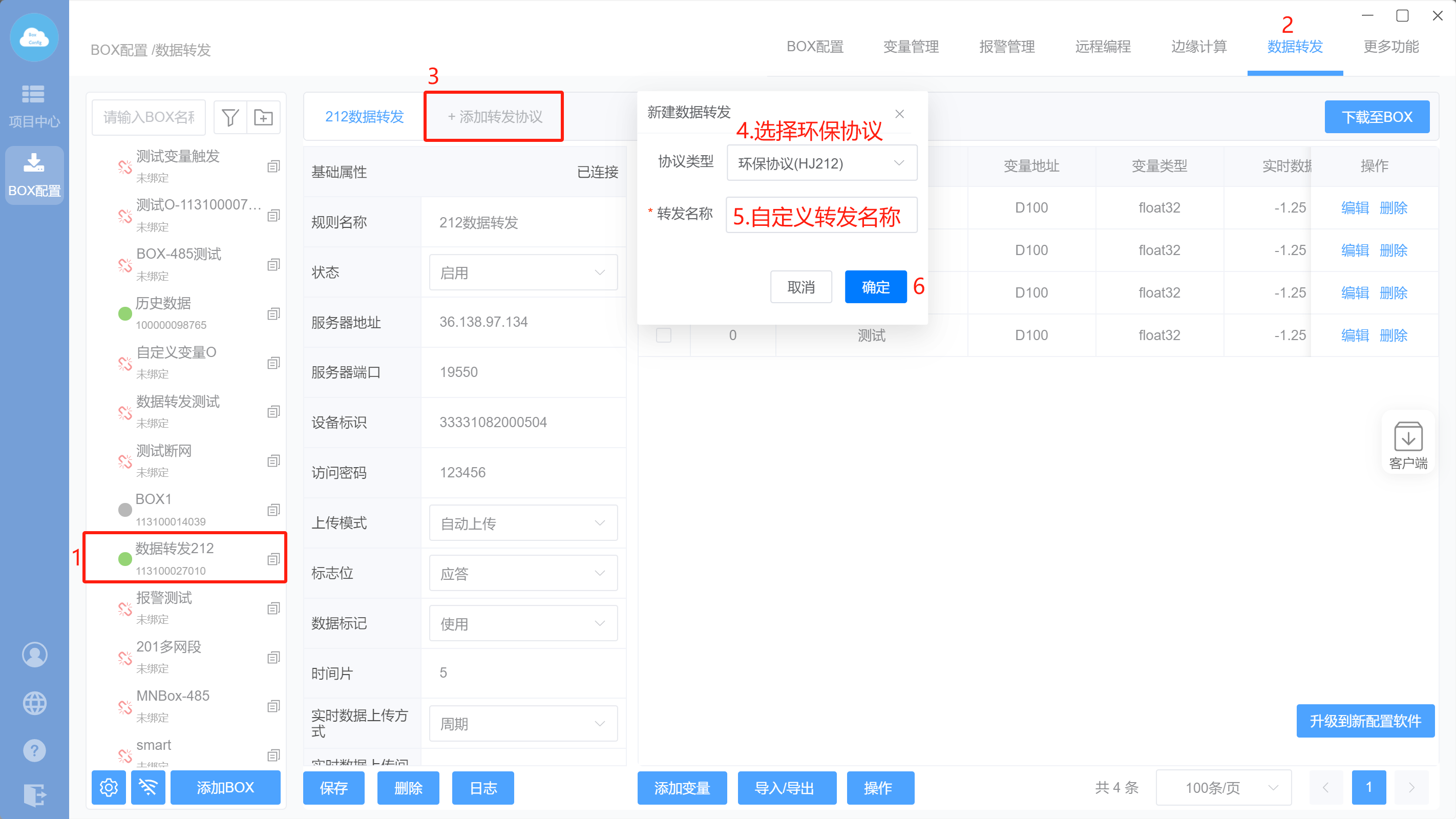This screenshot has height=819, width=1456.
Task: Click the settings gear button
Action: [x=109, y=787]
